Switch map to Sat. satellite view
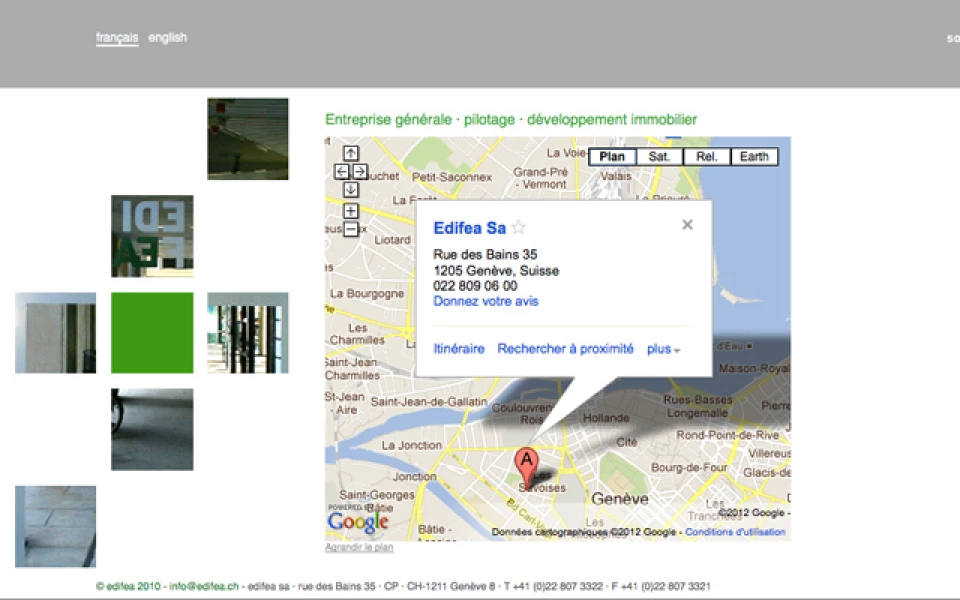This screenshot has width=960, height=600. (659, 157)
